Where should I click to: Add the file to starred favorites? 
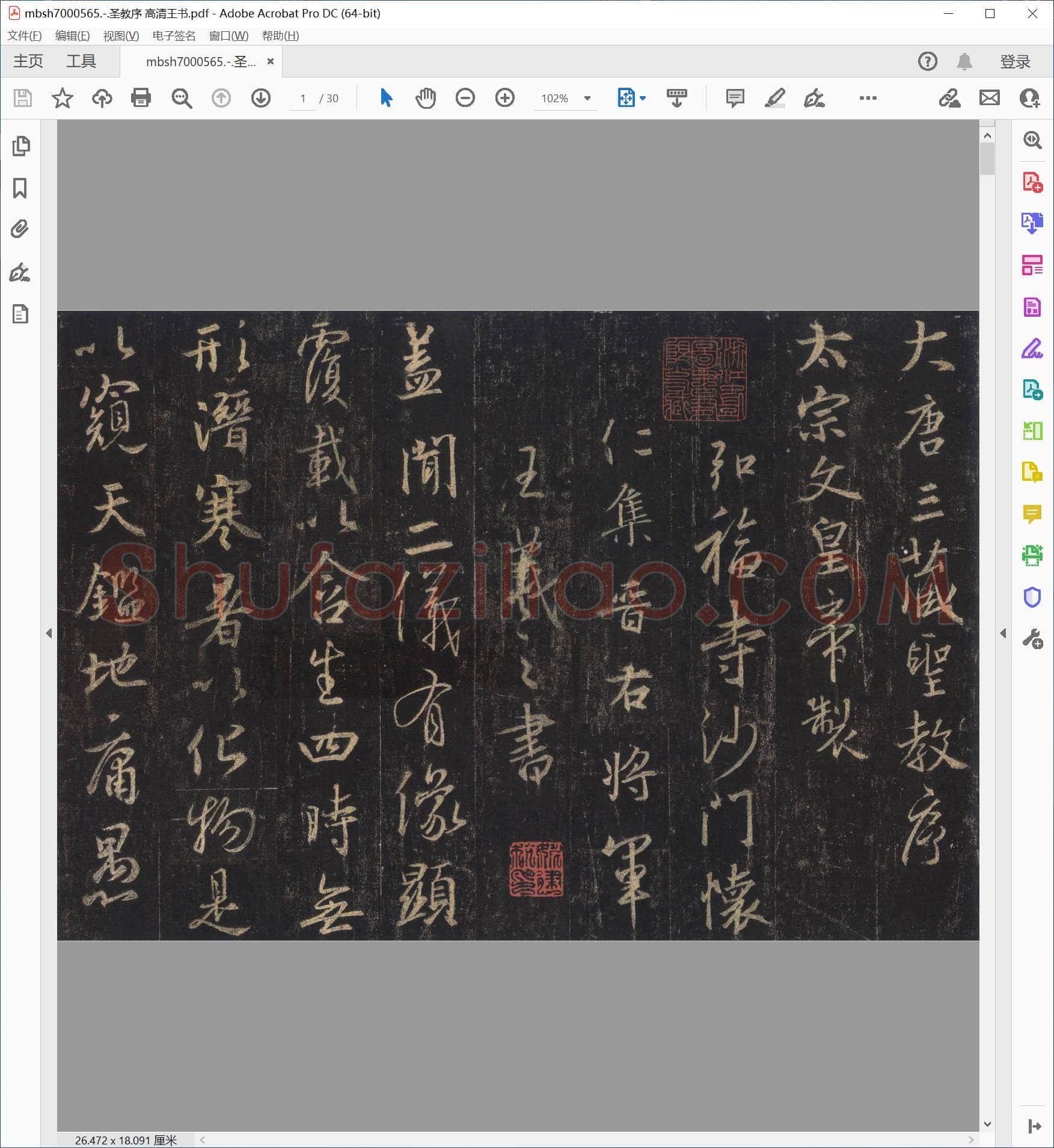point(63,98)
